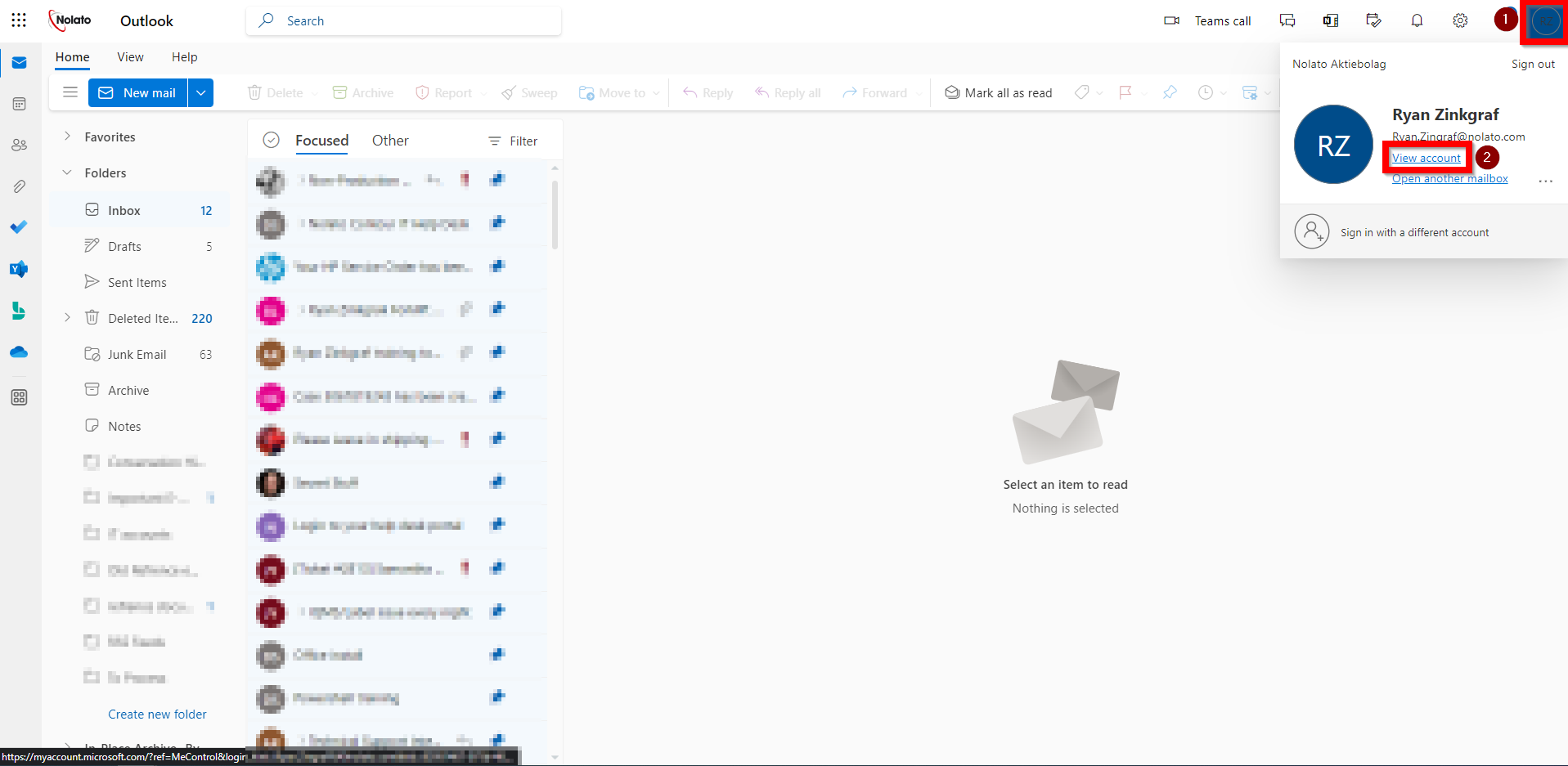The height and width of the screenshot is (766, 1568).
Task: Click the Snooze clock icon
Action: [x=1206, y=92]
